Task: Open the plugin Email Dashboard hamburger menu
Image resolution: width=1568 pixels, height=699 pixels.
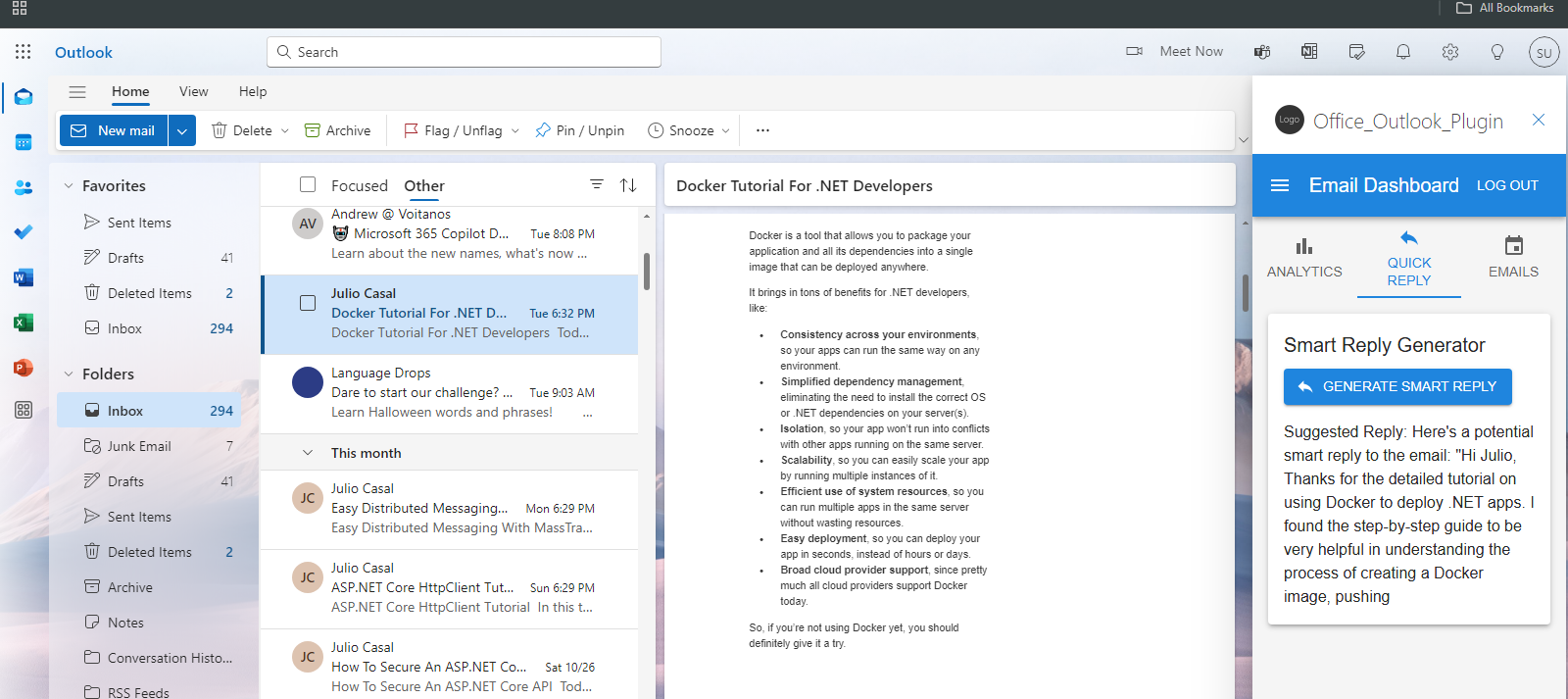Action: pyautogui.click(x=1280, y=185)
